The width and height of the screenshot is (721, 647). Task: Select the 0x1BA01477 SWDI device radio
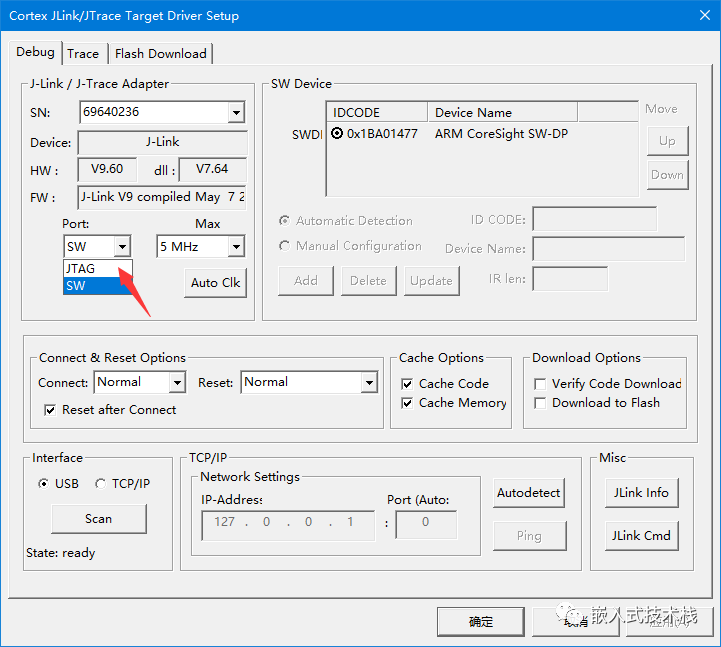pos(337,133)
